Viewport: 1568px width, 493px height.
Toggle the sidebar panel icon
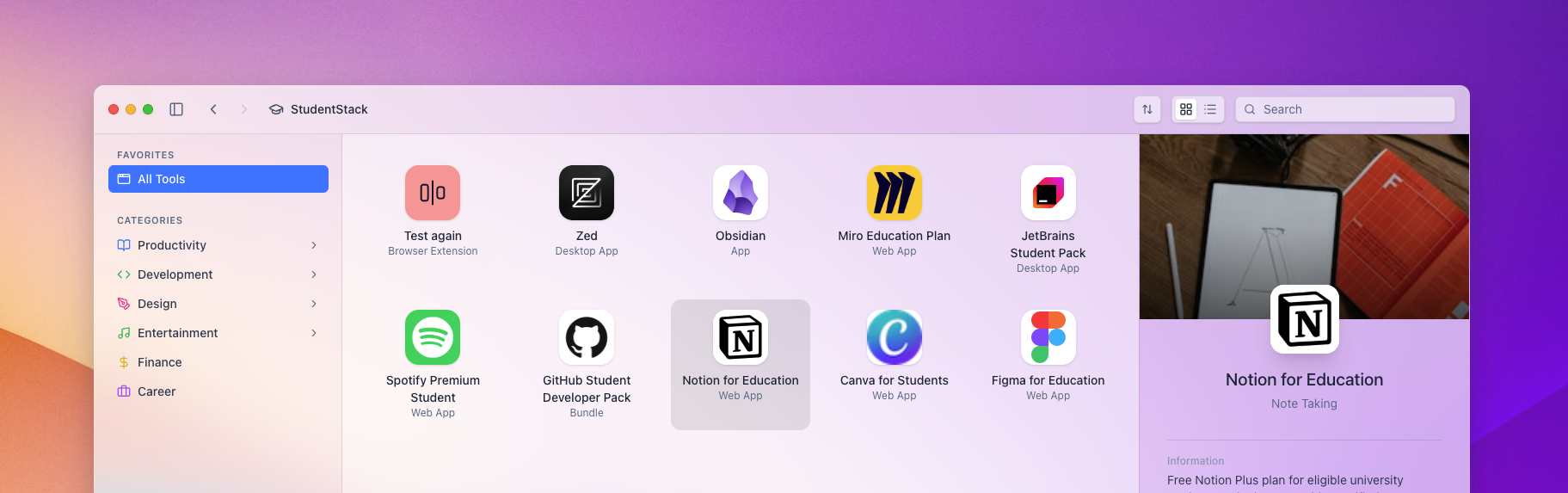point(176,109)
